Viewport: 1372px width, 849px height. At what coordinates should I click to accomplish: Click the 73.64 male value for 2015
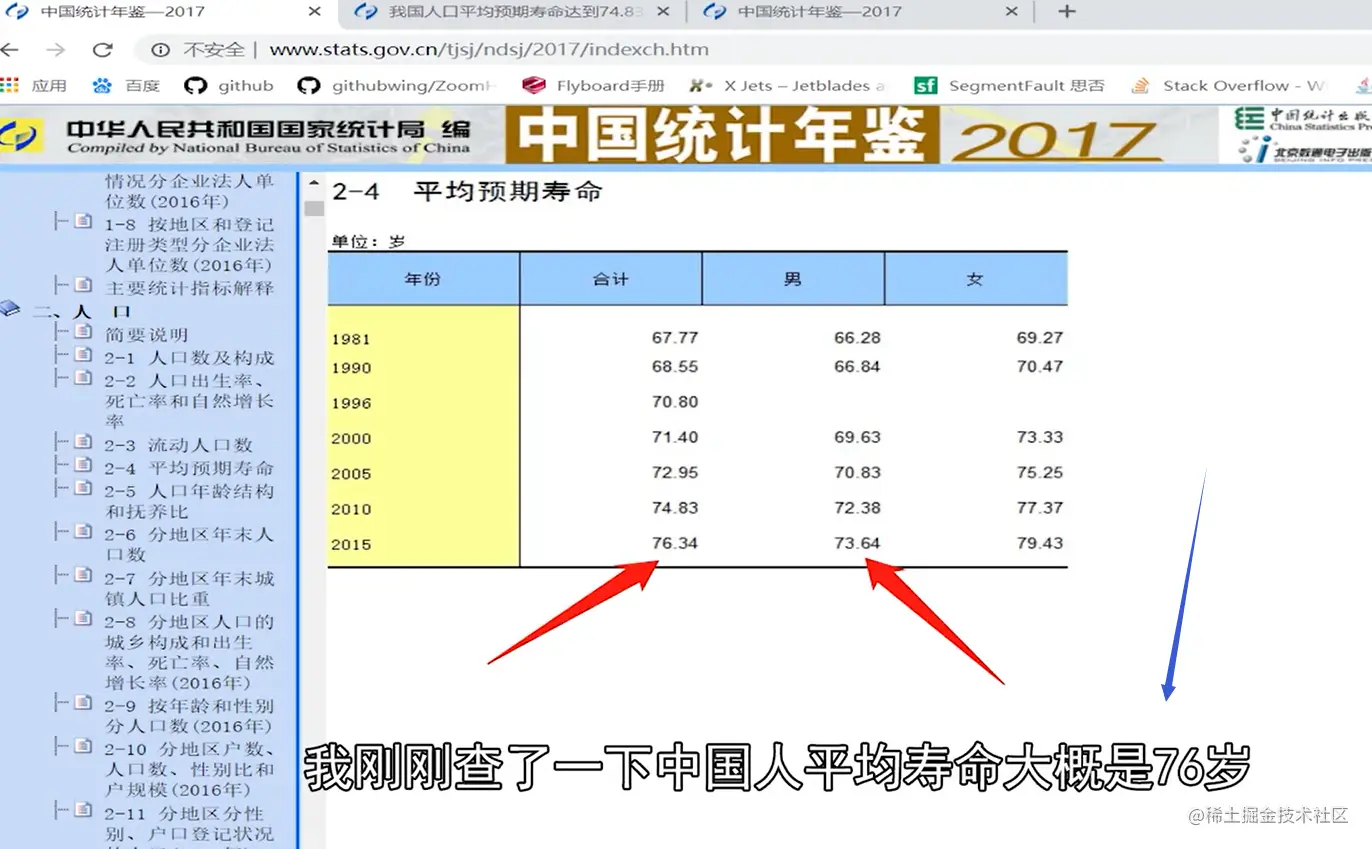coord(857,544)
